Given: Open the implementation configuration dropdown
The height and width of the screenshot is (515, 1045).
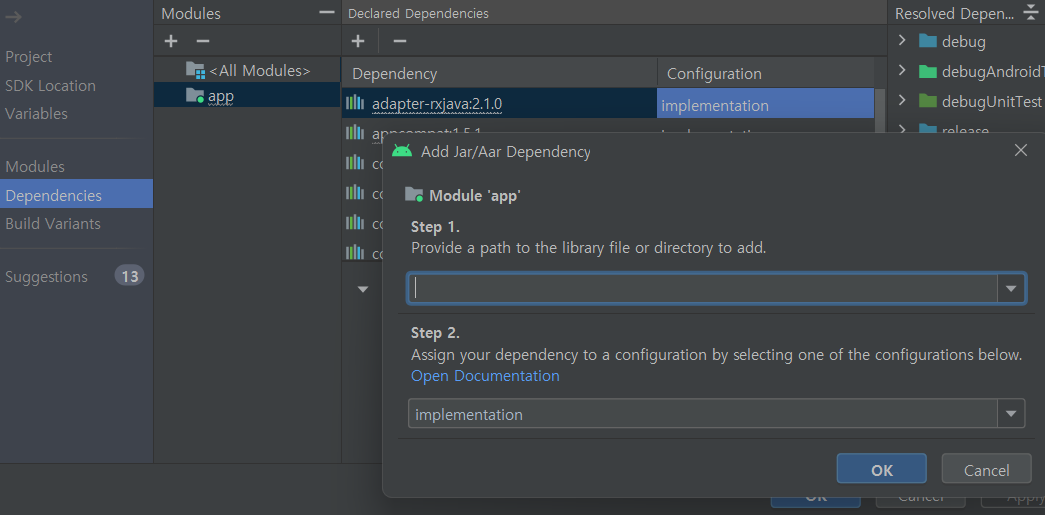Looking at the screenshot, I should (1011, 414).
